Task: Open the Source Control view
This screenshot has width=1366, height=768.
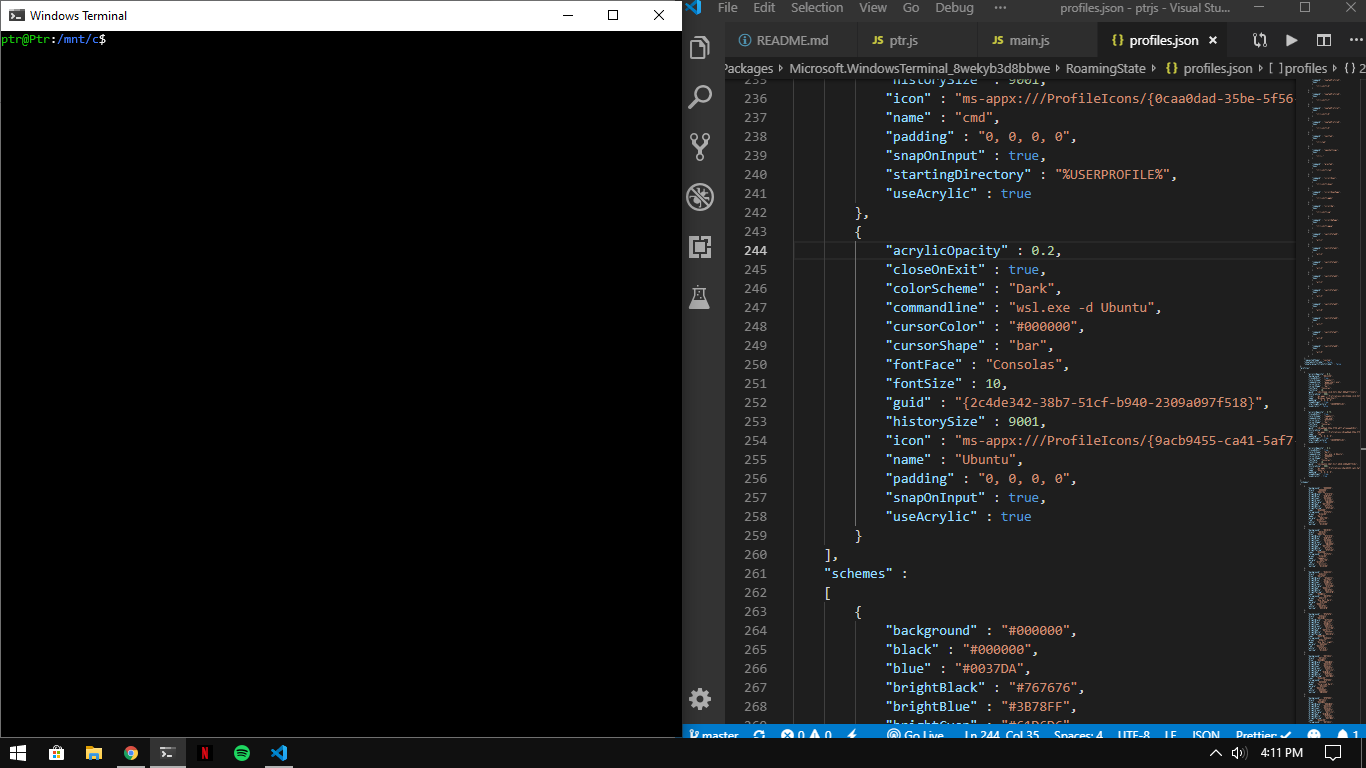Action: 700,147
